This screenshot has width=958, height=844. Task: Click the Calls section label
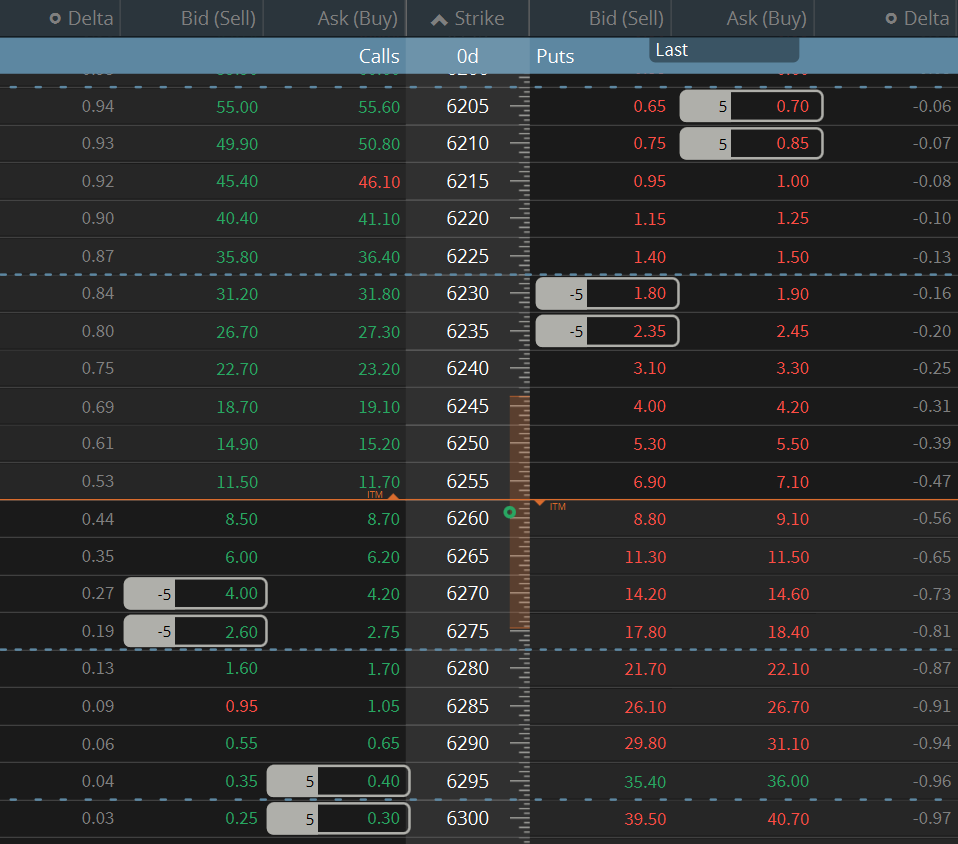click(x=379, y=56)
